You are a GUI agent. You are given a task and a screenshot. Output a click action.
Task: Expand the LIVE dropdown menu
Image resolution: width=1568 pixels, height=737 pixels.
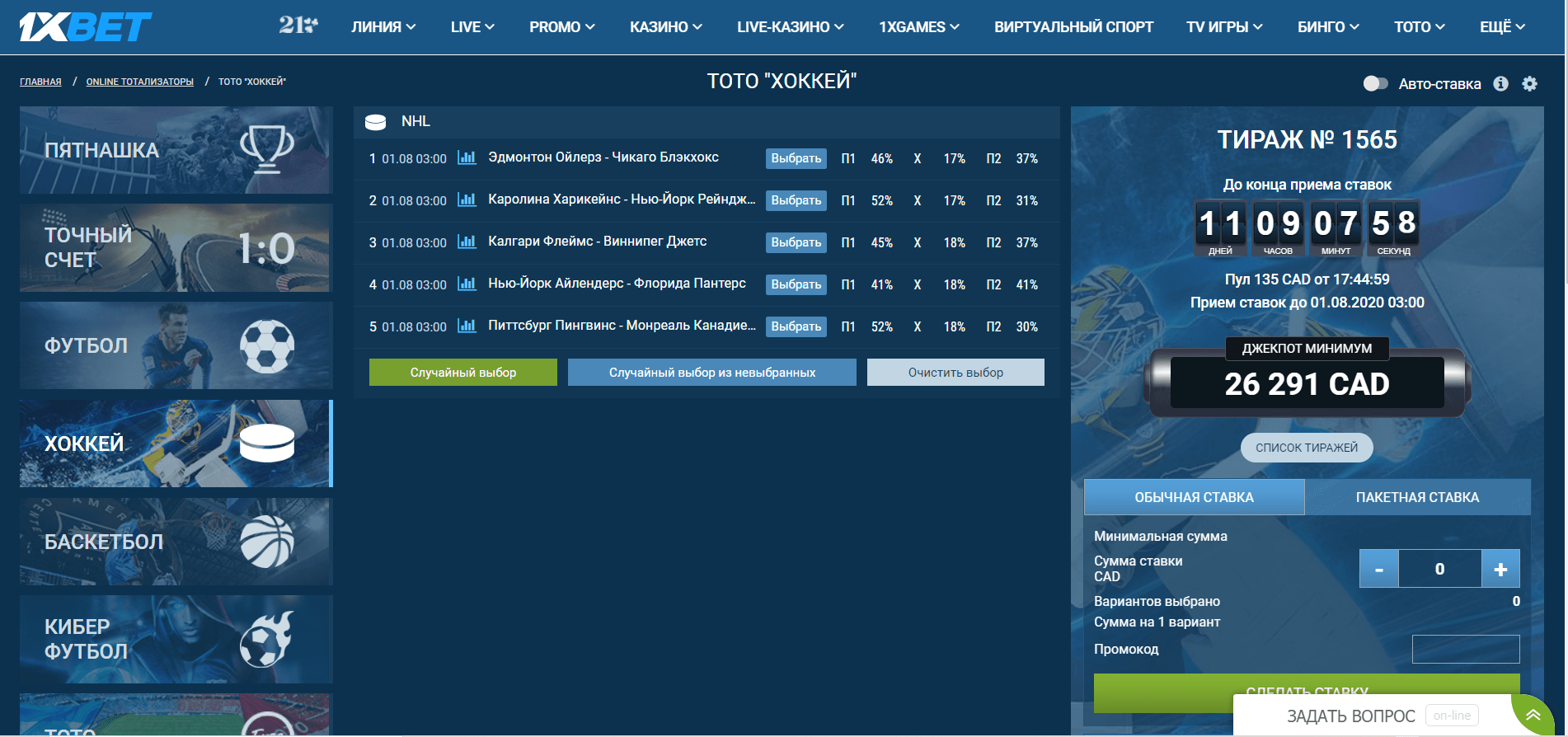tap(472, 27)
